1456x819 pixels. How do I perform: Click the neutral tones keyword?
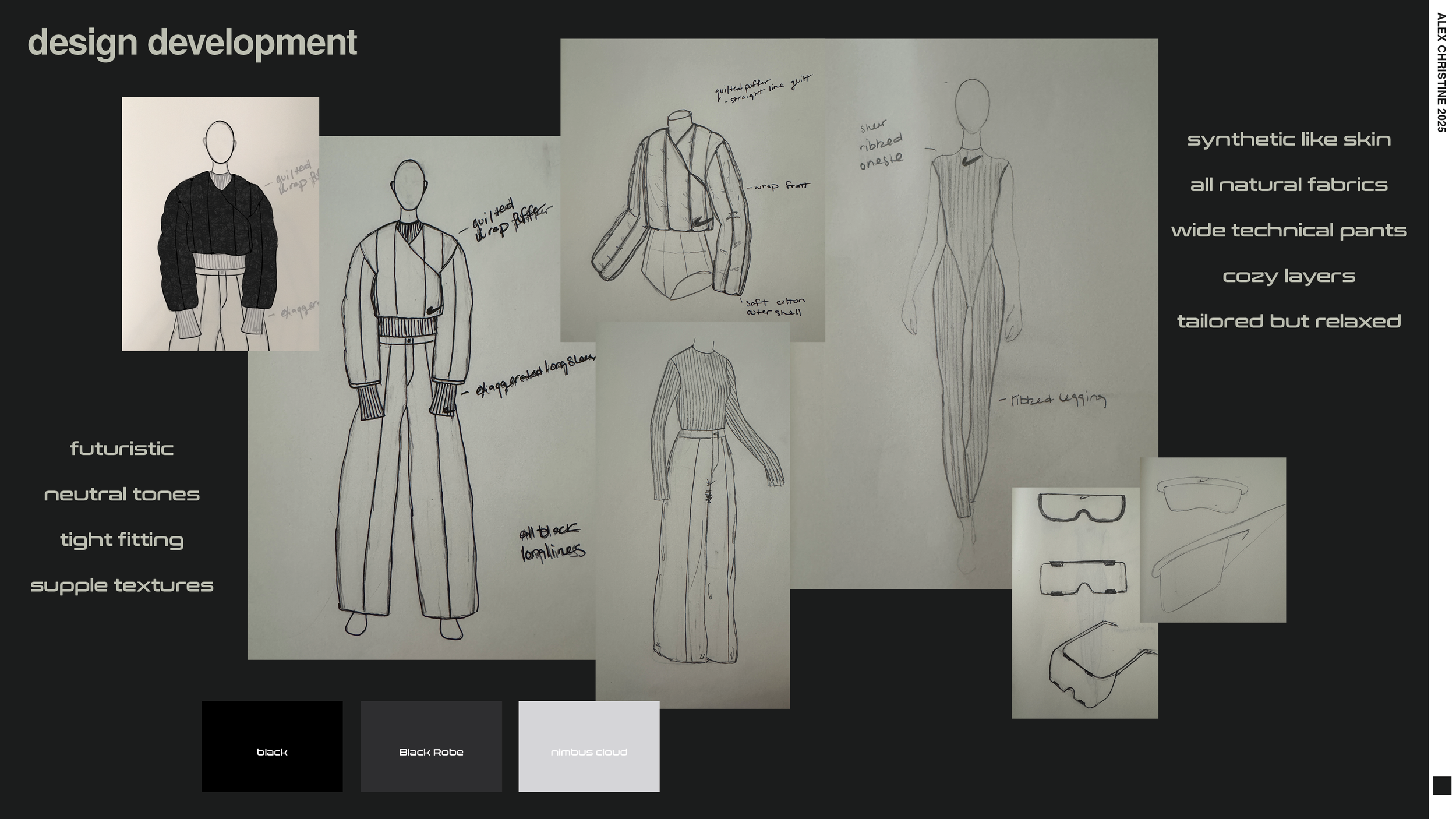[x=122, y=495]
